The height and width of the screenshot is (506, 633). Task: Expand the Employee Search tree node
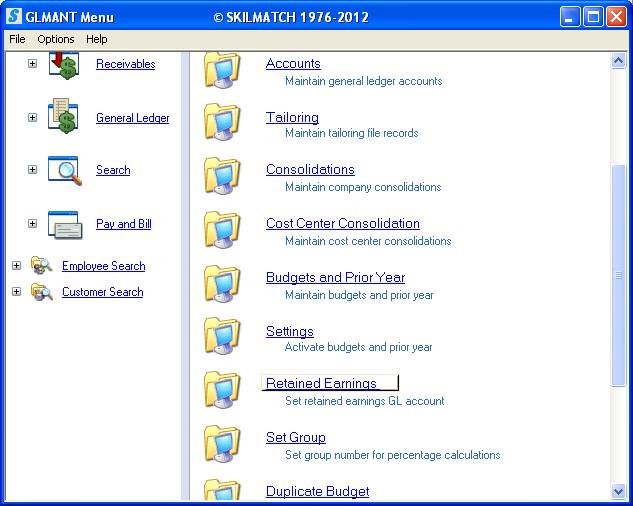click(16, 265)
